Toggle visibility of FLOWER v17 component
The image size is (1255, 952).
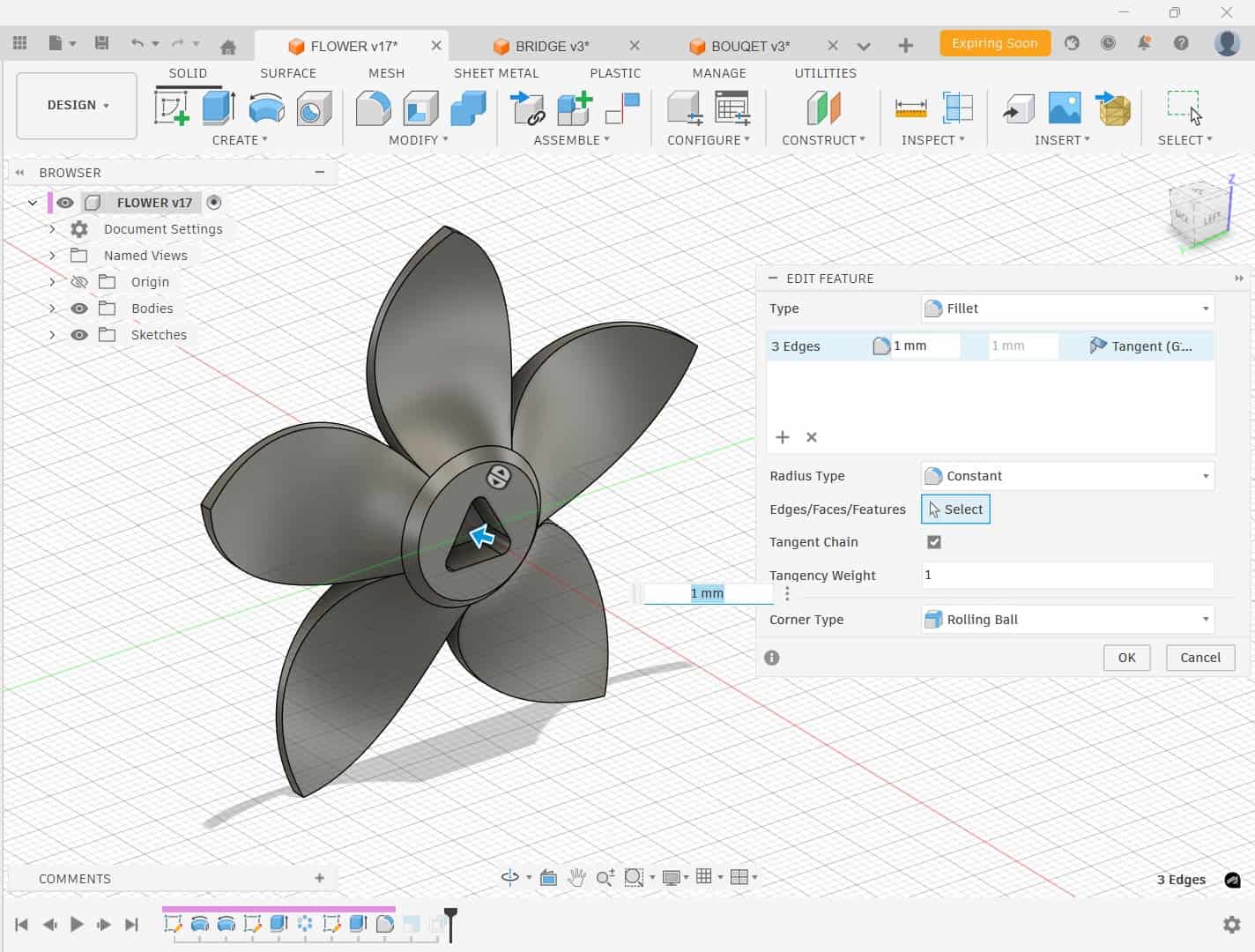coord(65,203)
